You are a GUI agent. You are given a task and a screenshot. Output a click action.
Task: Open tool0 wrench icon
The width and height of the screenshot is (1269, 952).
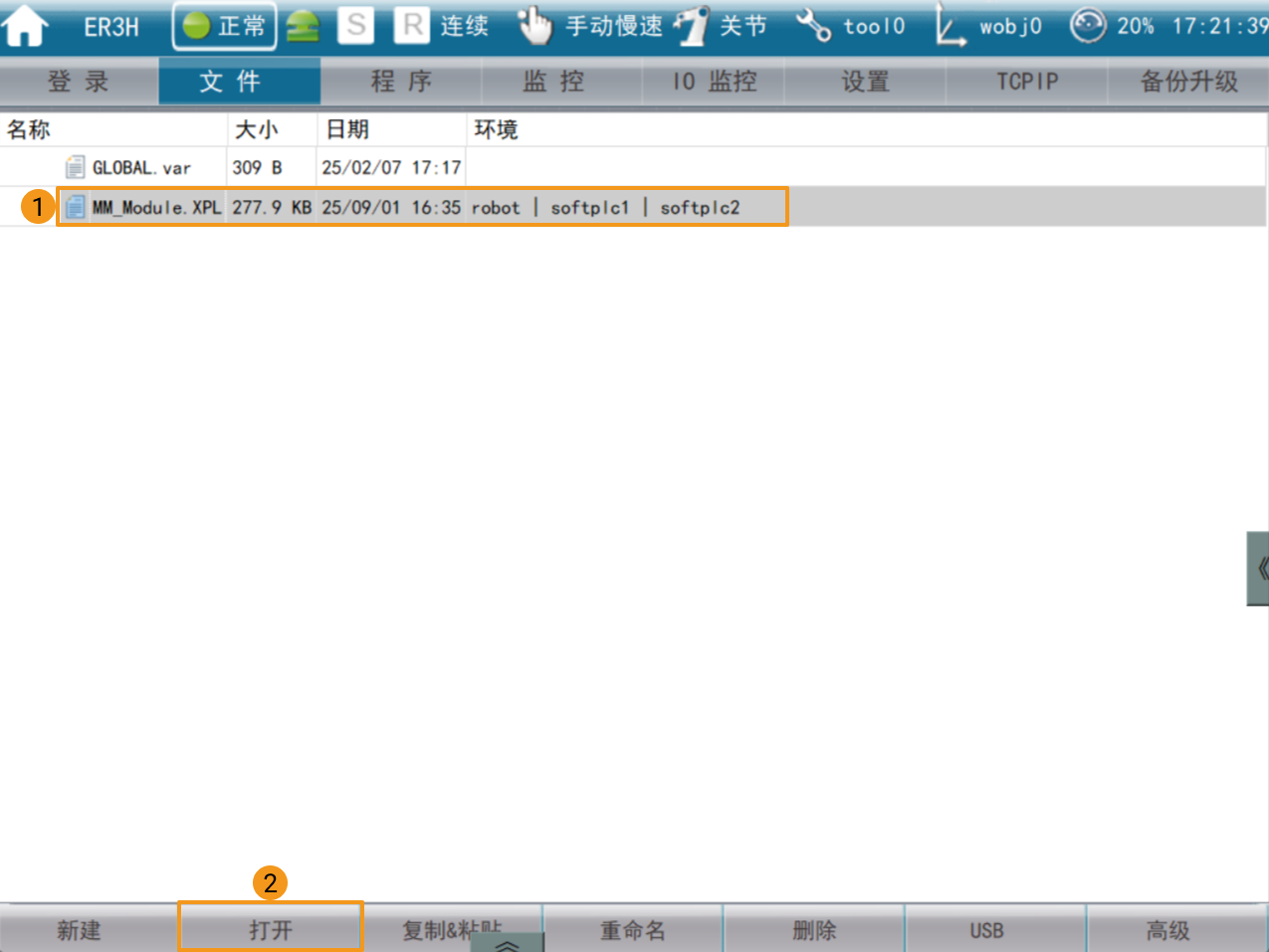pyautogui.click(x=813, y=26)
